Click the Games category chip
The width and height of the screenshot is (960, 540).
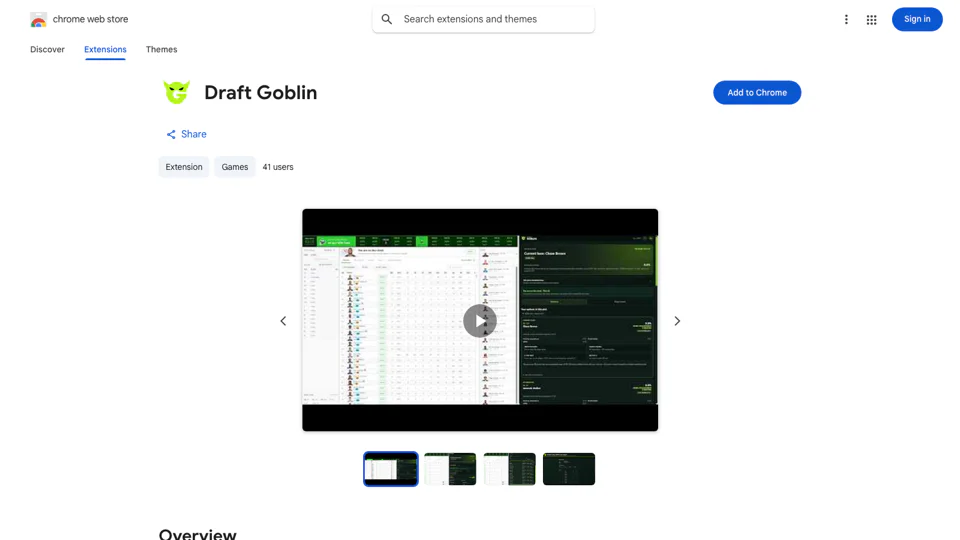click(234, 167)
